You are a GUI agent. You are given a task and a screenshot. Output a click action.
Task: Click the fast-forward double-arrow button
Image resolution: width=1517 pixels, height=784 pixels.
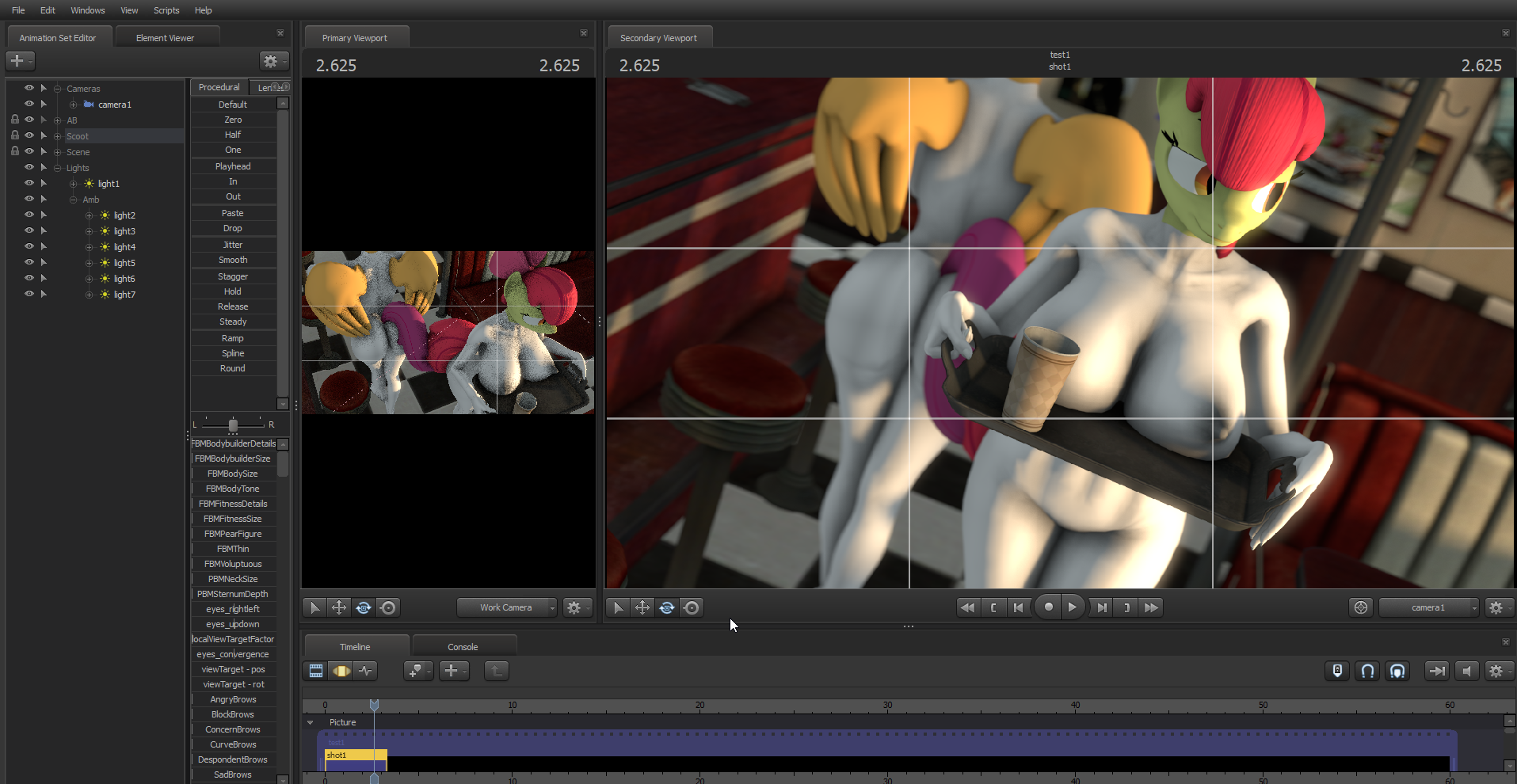[x=1152, y=607]
